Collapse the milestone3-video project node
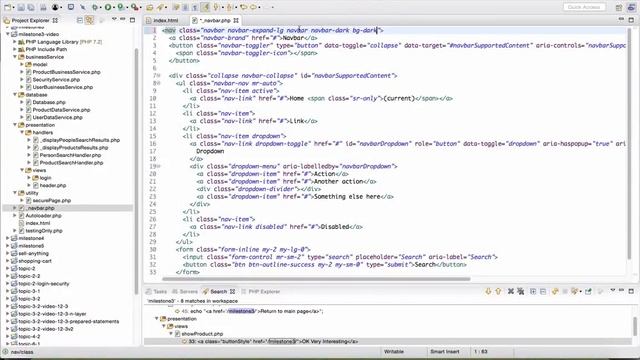 click(8, 34)
